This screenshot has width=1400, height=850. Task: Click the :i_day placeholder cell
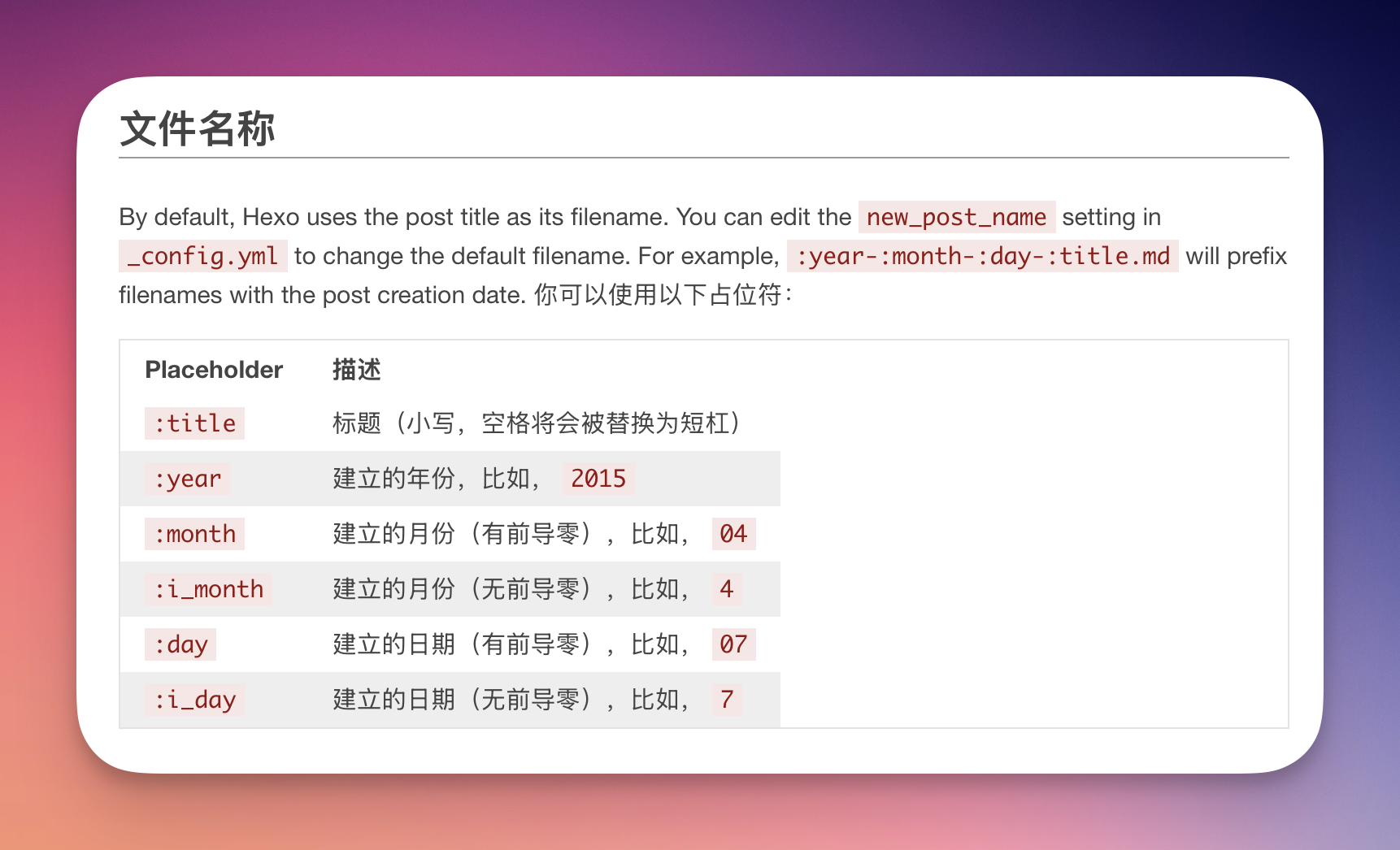point(195,700)
